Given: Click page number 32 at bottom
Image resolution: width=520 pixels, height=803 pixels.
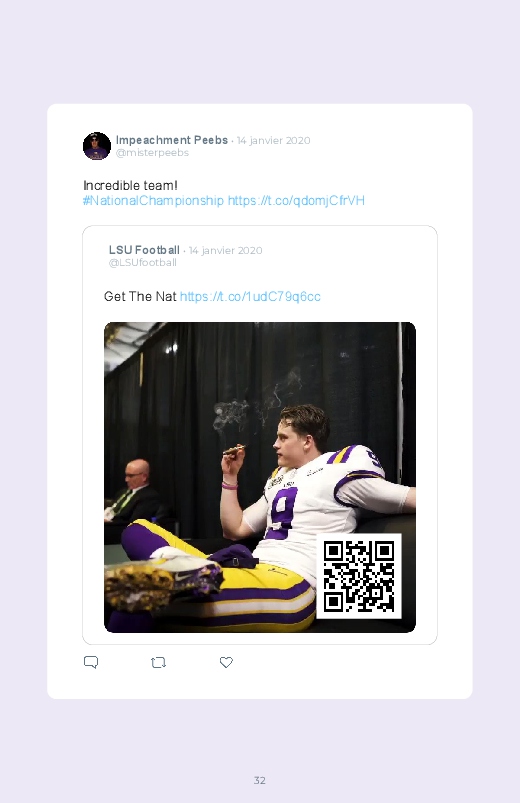Looking at the screenshot, I should coord(260,780).
